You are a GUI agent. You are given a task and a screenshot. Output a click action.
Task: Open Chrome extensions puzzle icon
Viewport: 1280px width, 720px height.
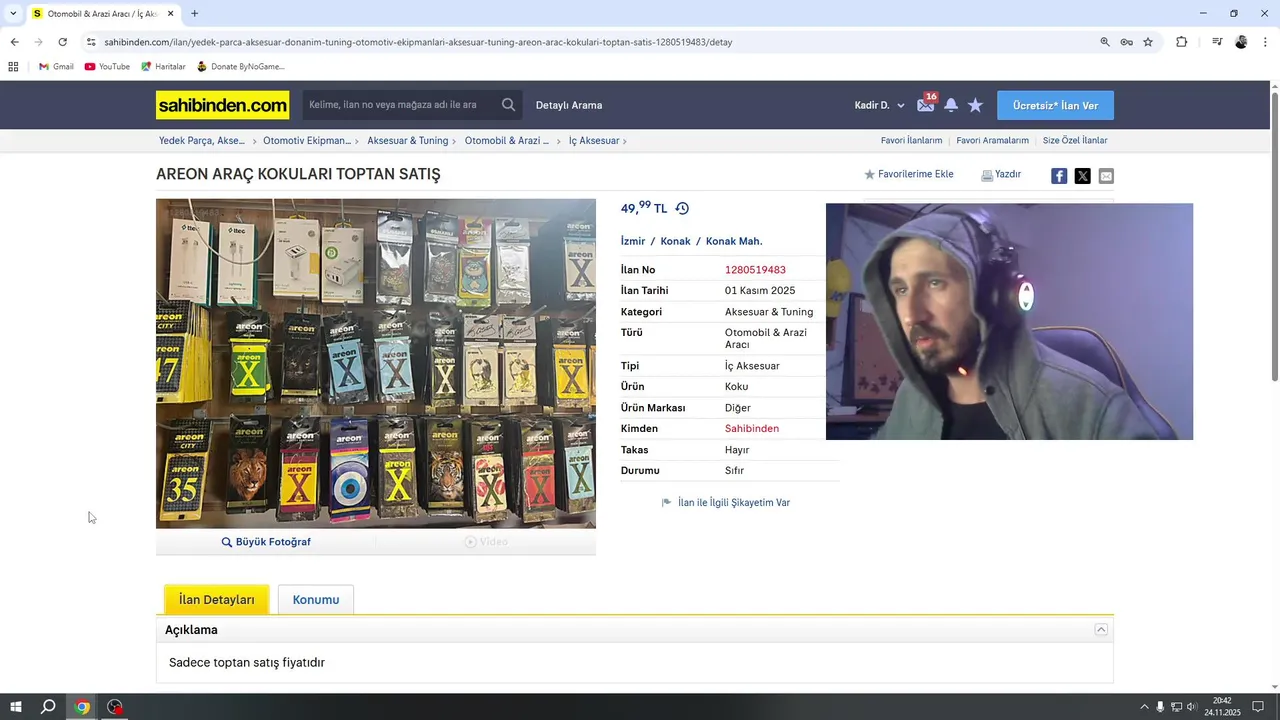(x=1181, y=42)
